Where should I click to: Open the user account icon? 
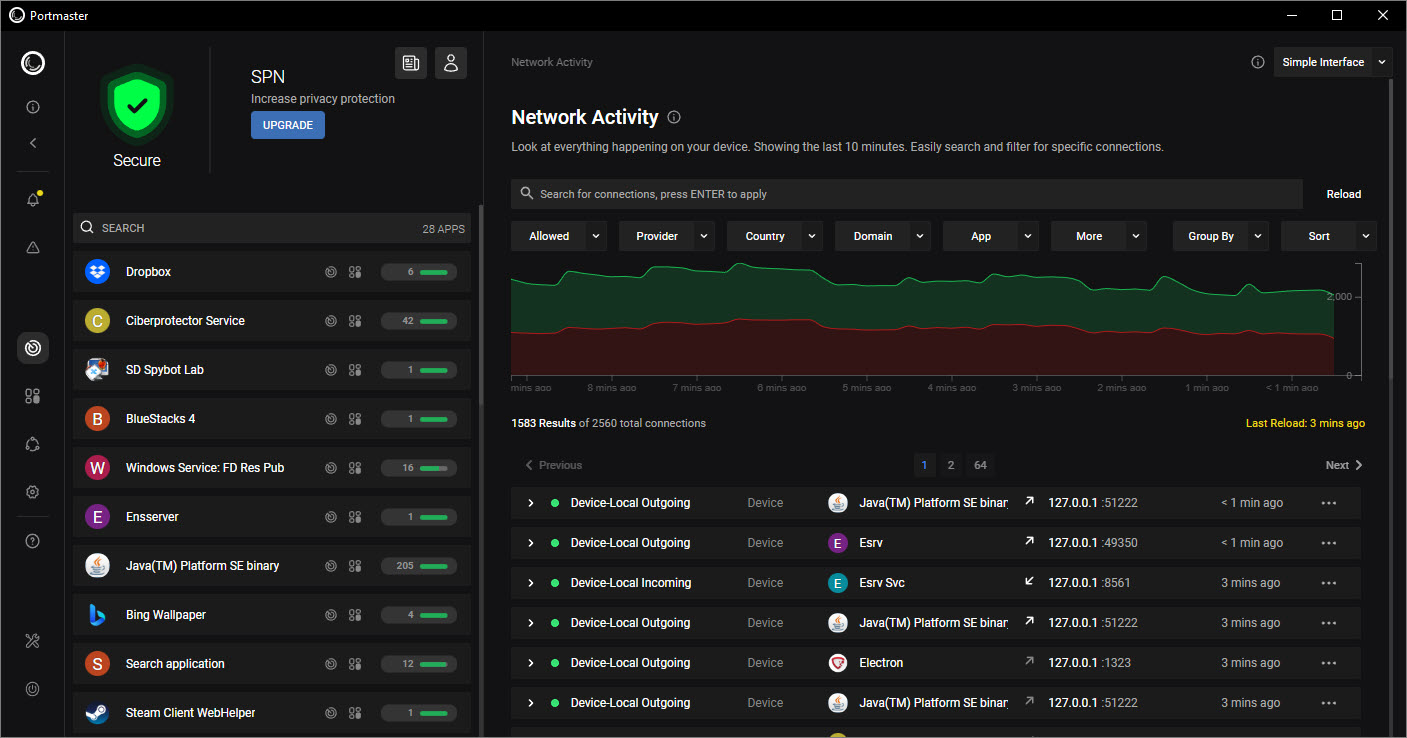(x=451, y=63)
